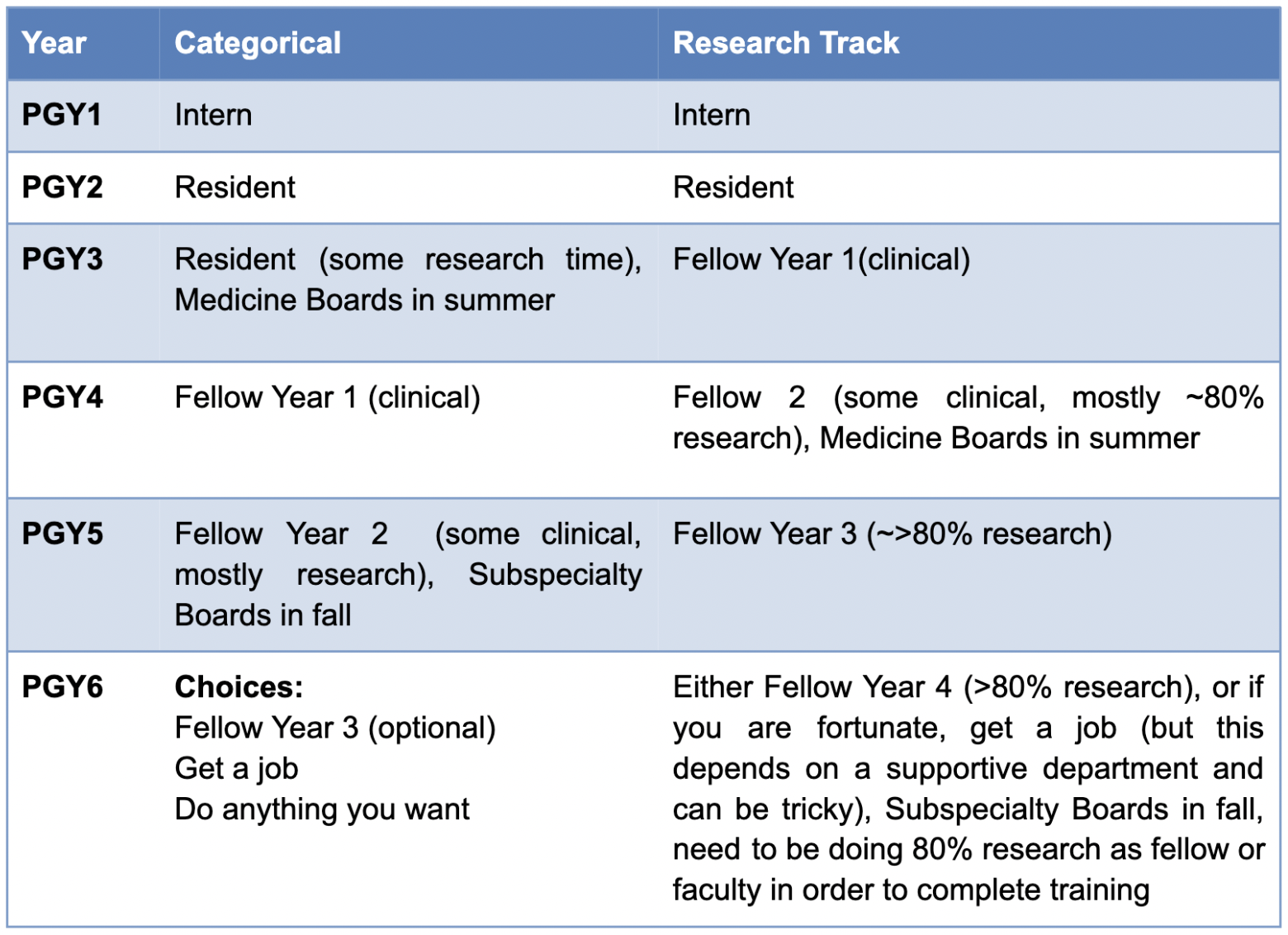
Task: Click the PGY2 row label
Action: tap(63, 187)
